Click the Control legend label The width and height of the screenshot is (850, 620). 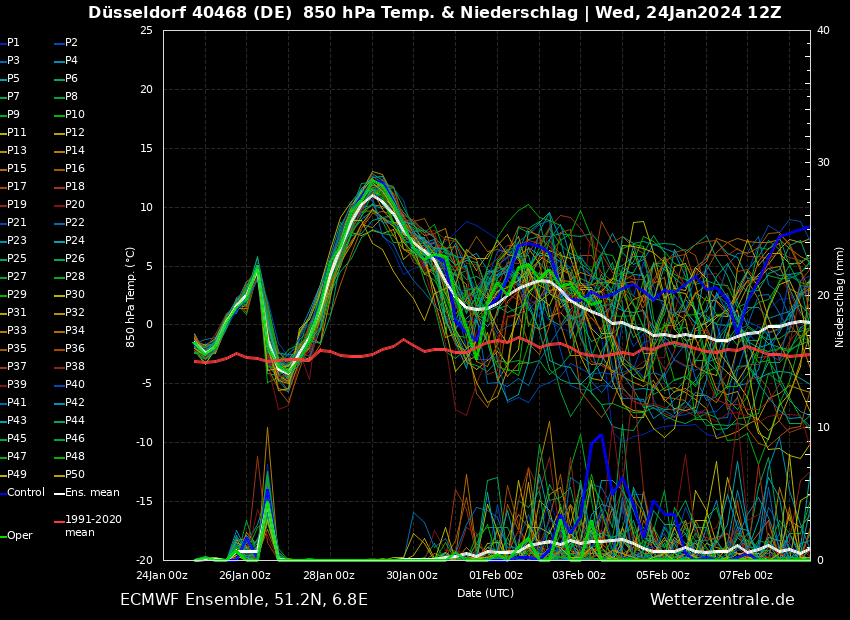click(x=26, y=493)
